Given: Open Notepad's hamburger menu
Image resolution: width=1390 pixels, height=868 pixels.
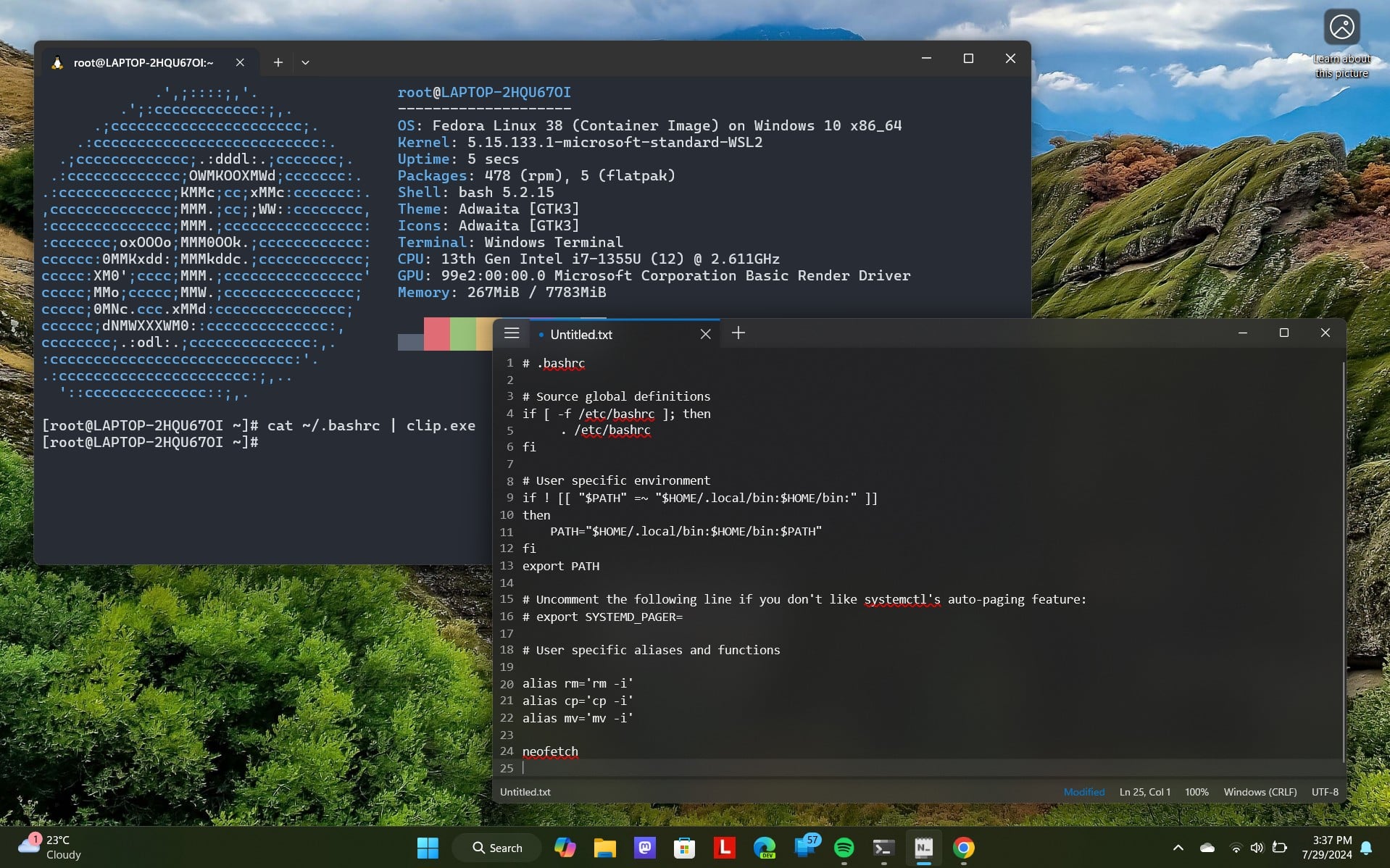Looking at the screenshot, I should pyautogui.click(x=512, y=333).
